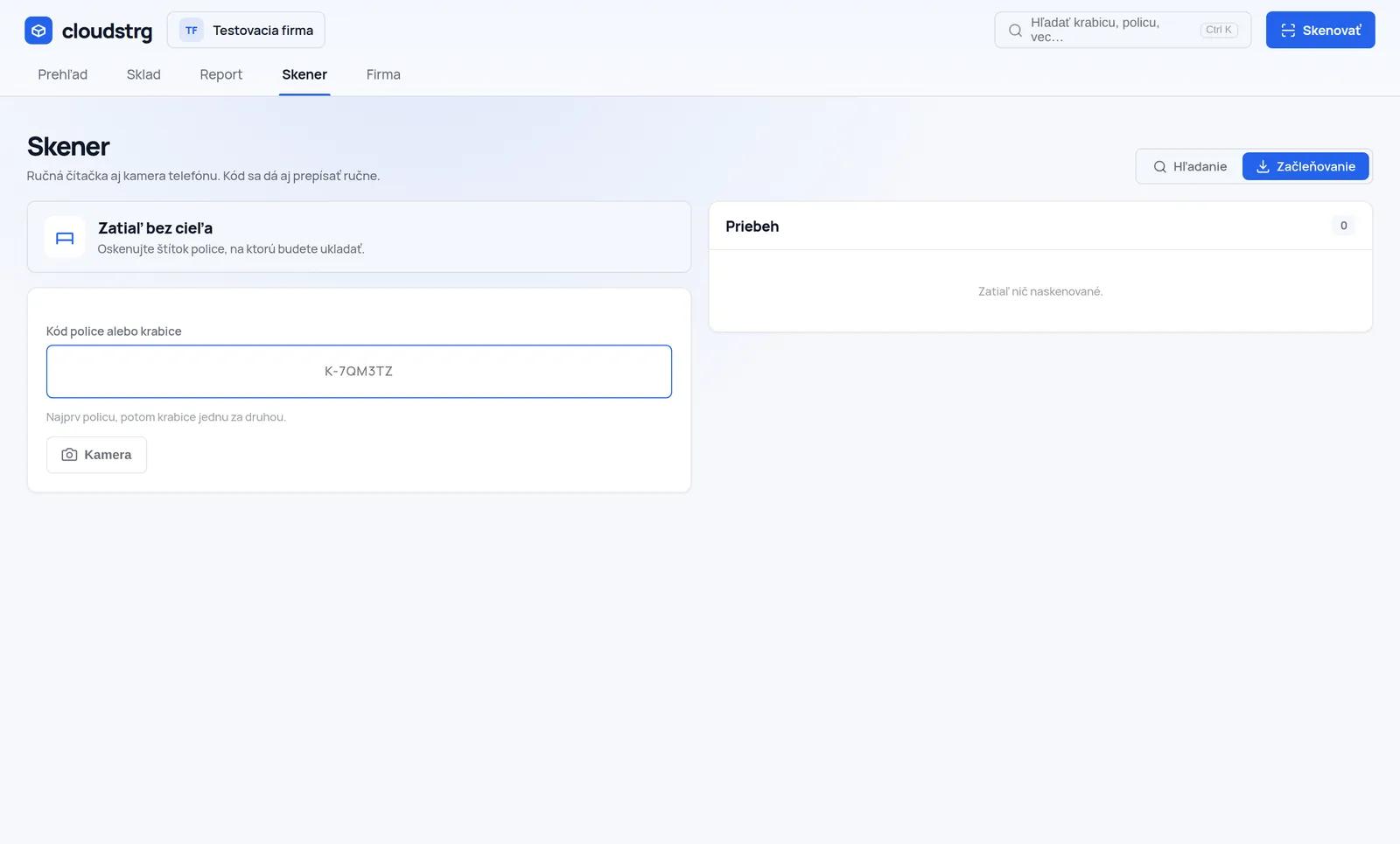
Task: Select the Skener tab
Action: pos(304,74)
